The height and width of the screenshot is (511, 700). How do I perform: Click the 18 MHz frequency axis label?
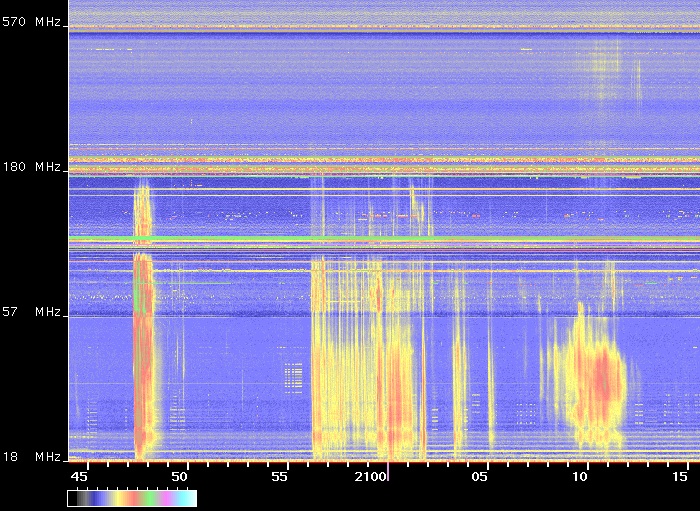(x=32, y=457)
